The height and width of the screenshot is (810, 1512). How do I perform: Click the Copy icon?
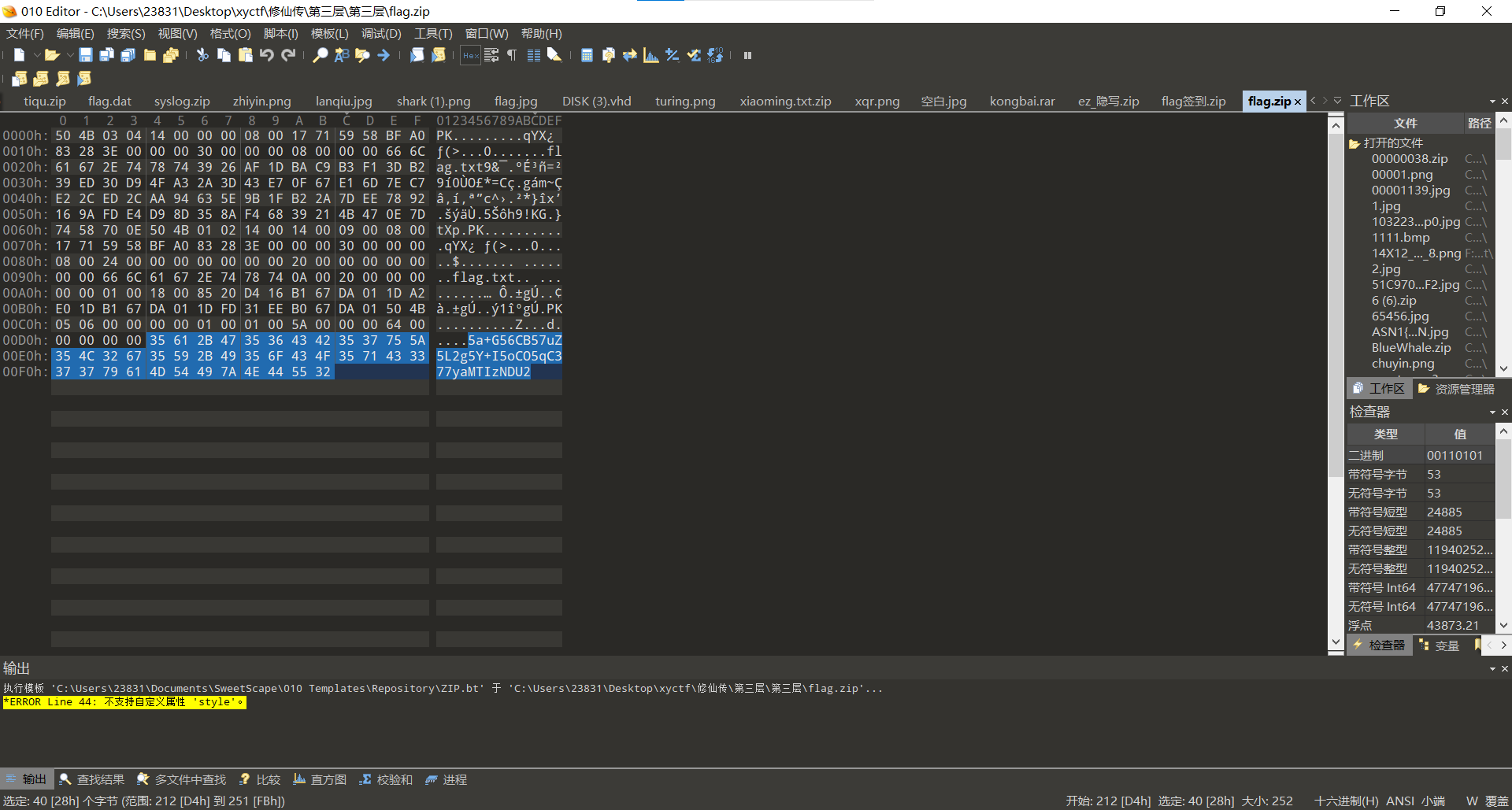[224, 55]
